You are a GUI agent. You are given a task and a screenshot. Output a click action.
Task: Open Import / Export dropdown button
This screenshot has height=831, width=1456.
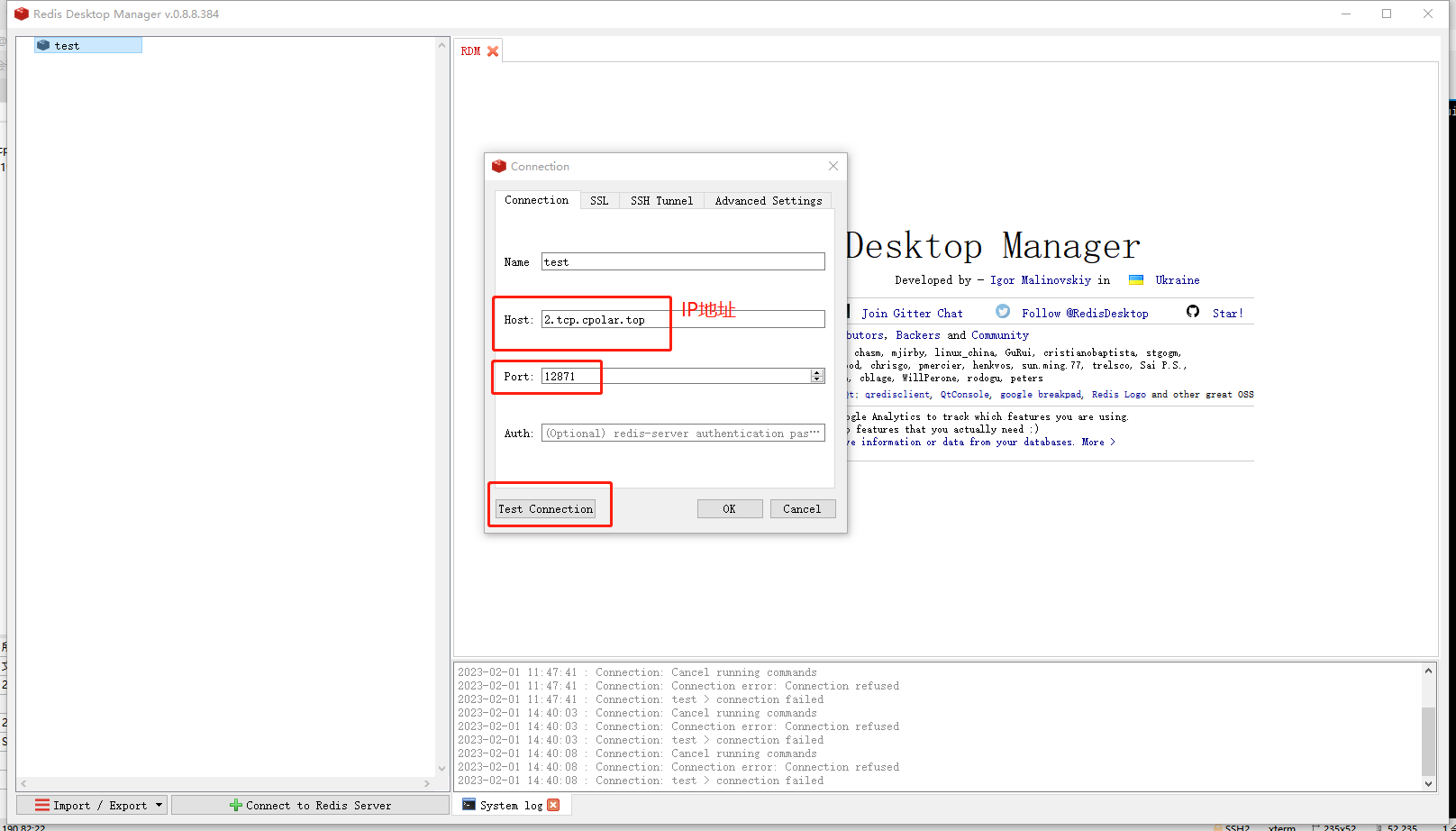91,805
